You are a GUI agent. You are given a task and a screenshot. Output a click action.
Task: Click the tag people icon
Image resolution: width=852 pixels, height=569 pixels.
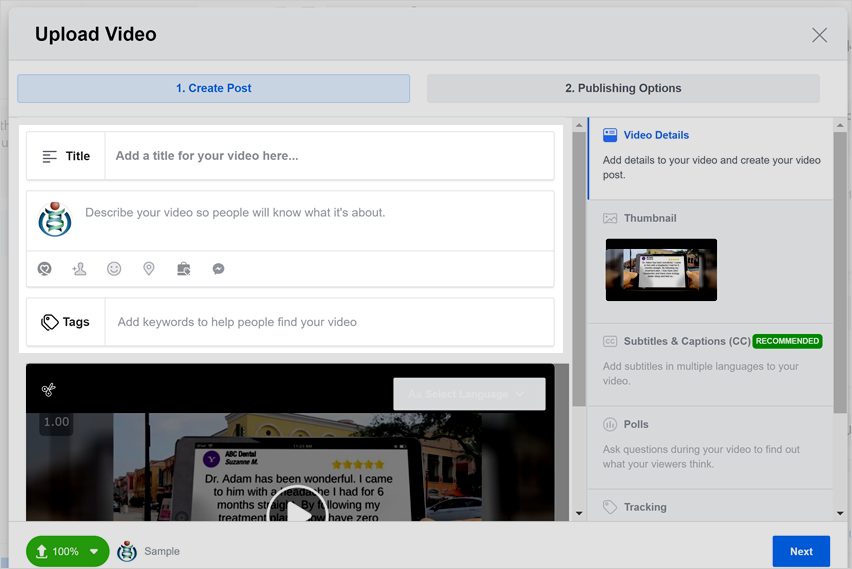(79, 269)
